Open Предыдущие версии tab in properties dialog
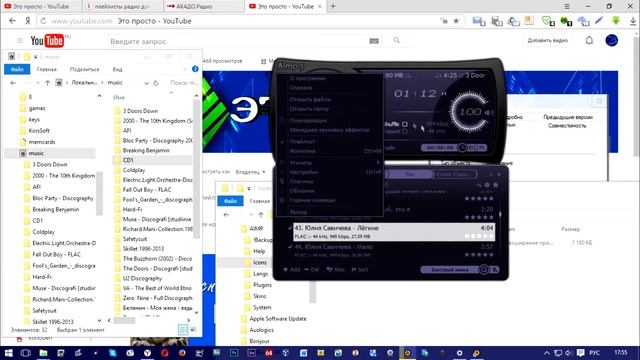 [x=568, y=117]
